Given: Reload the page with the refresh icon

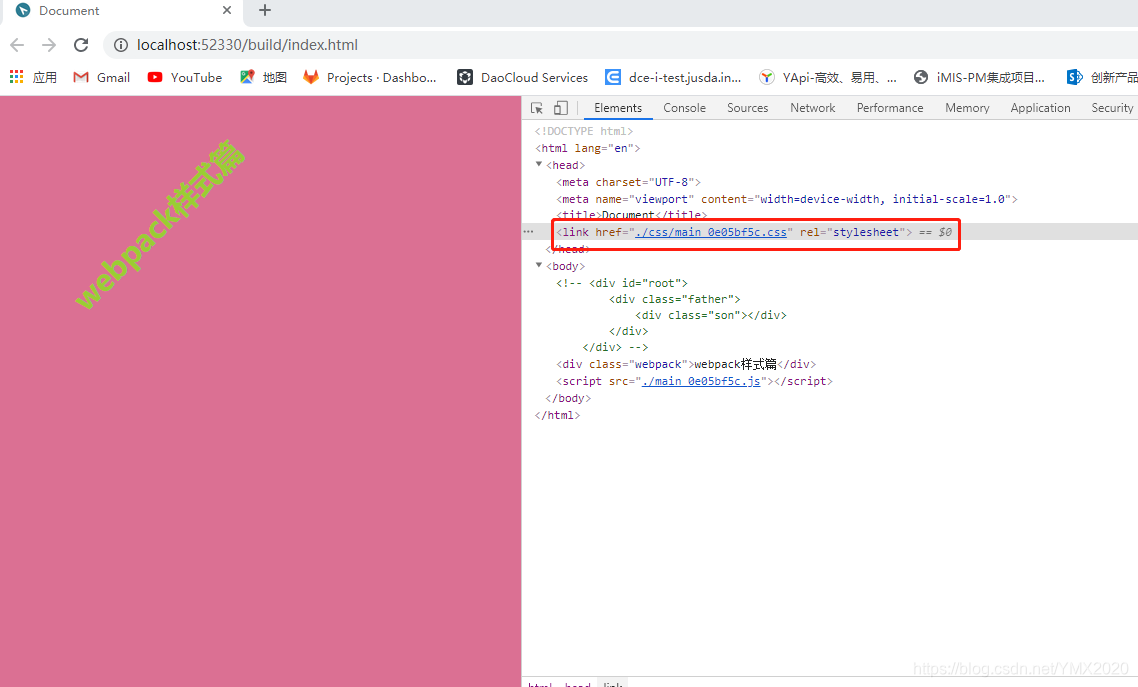Looking at the screenshot, I should pyautogui.click(x=81, y=45).
